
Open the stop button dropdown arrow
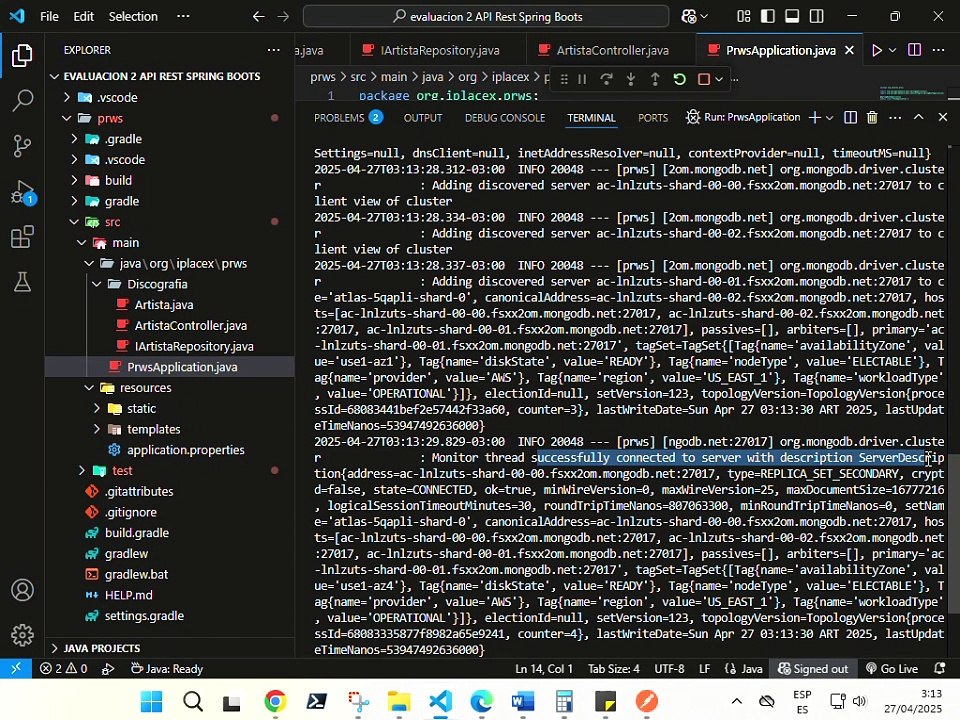click(719, 79)
